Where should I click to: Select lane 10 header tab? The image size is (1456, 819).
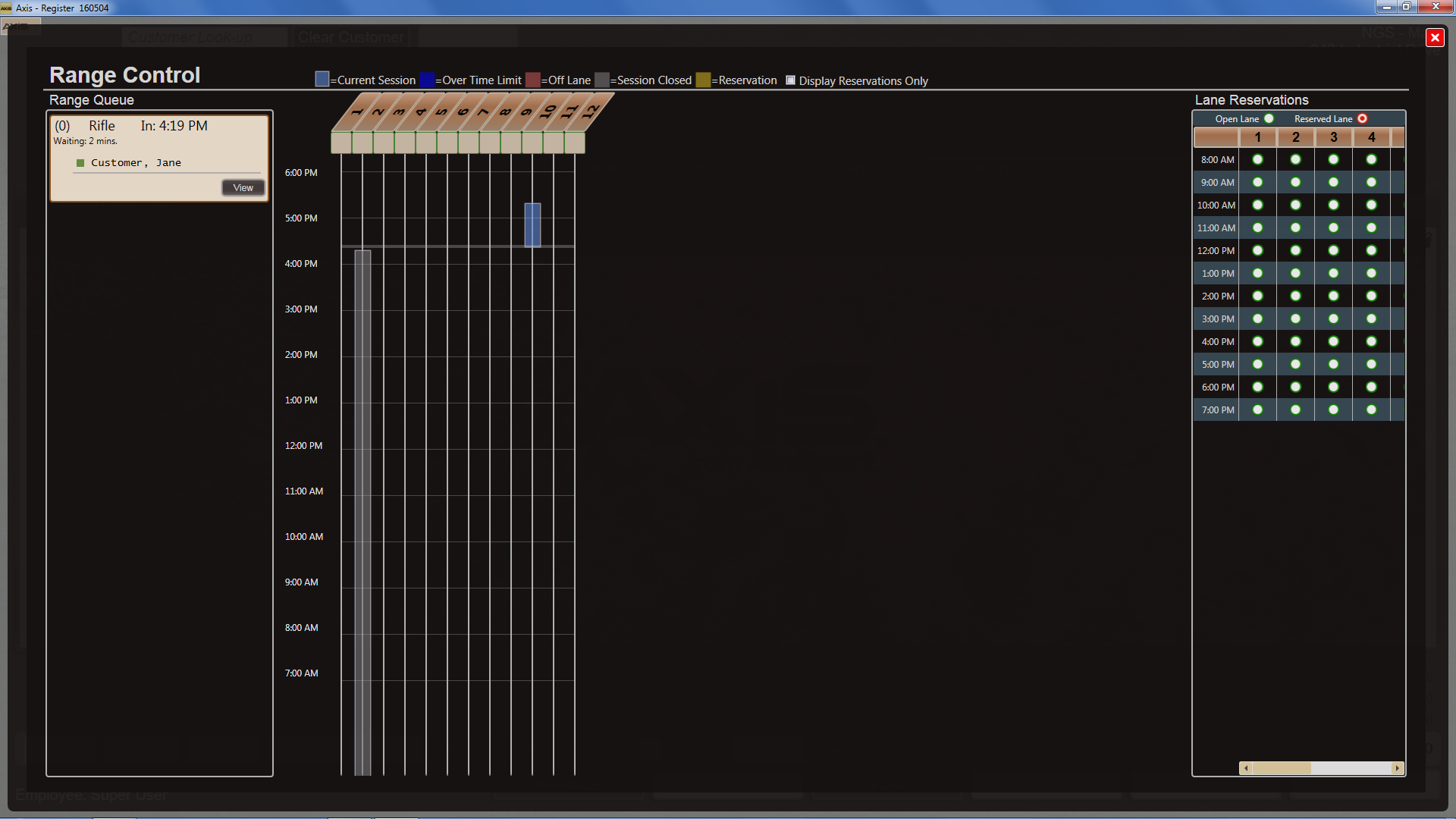pos(548,112)
